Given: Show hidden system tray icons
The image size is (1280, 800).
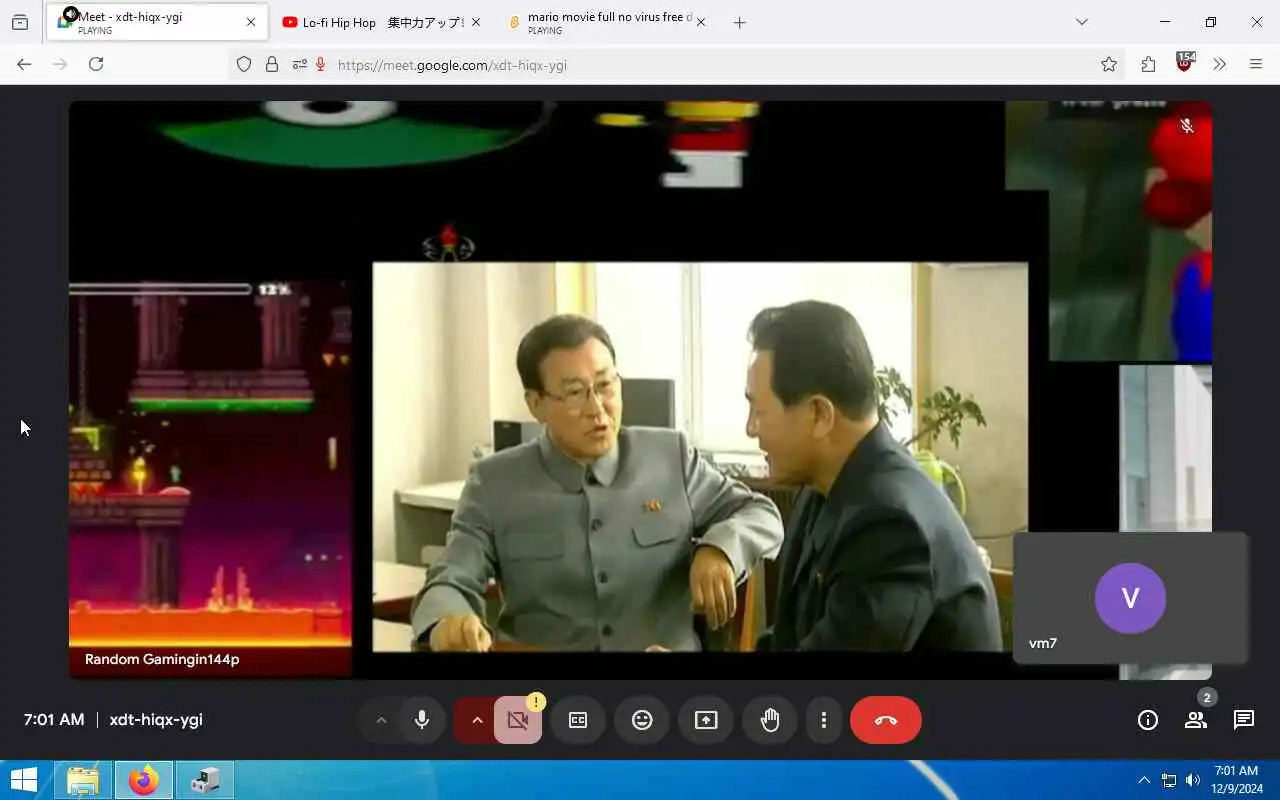Looking at the screenshot, I should coord(1144,780).
